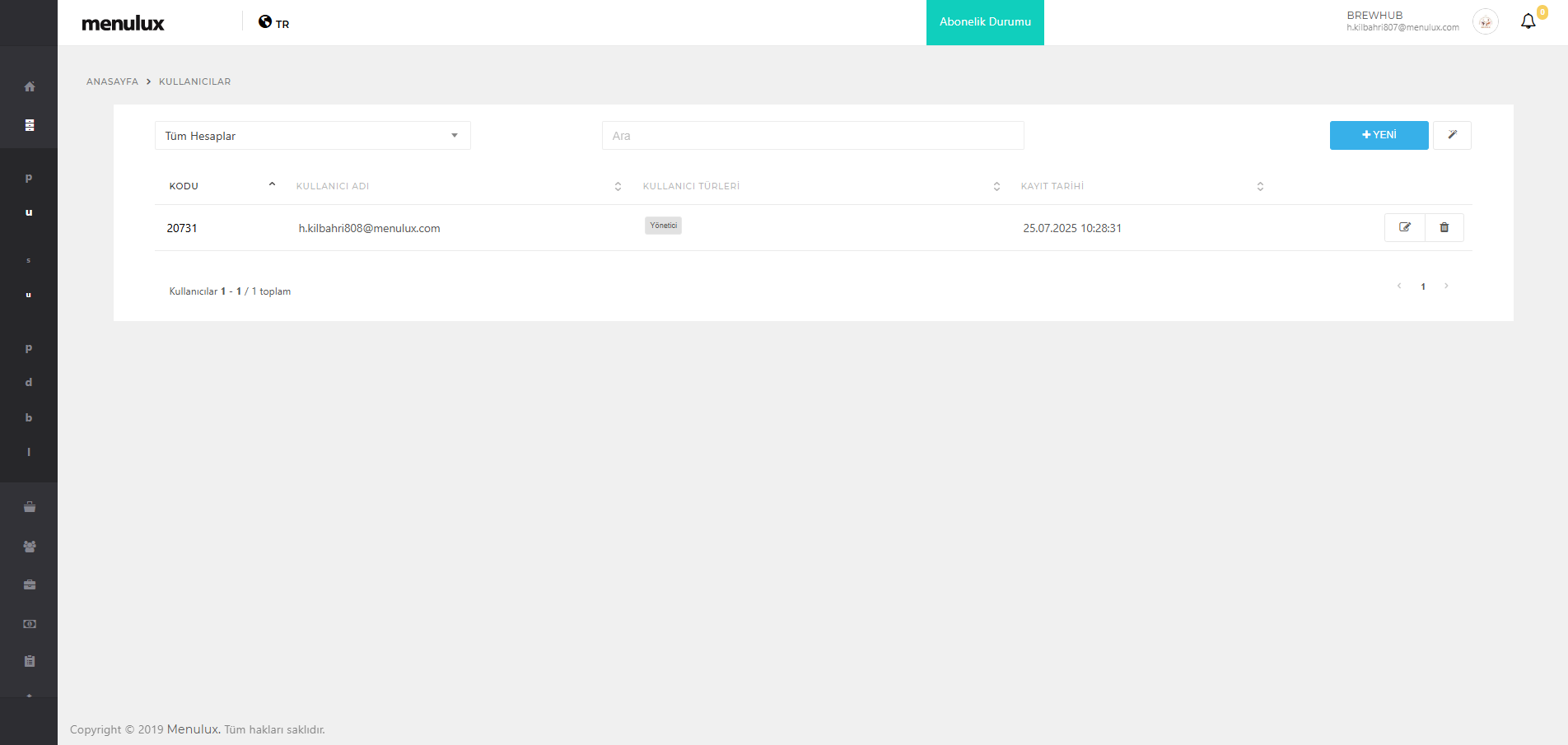Switch language using the TR globe selector

click(x=273, y=23)
